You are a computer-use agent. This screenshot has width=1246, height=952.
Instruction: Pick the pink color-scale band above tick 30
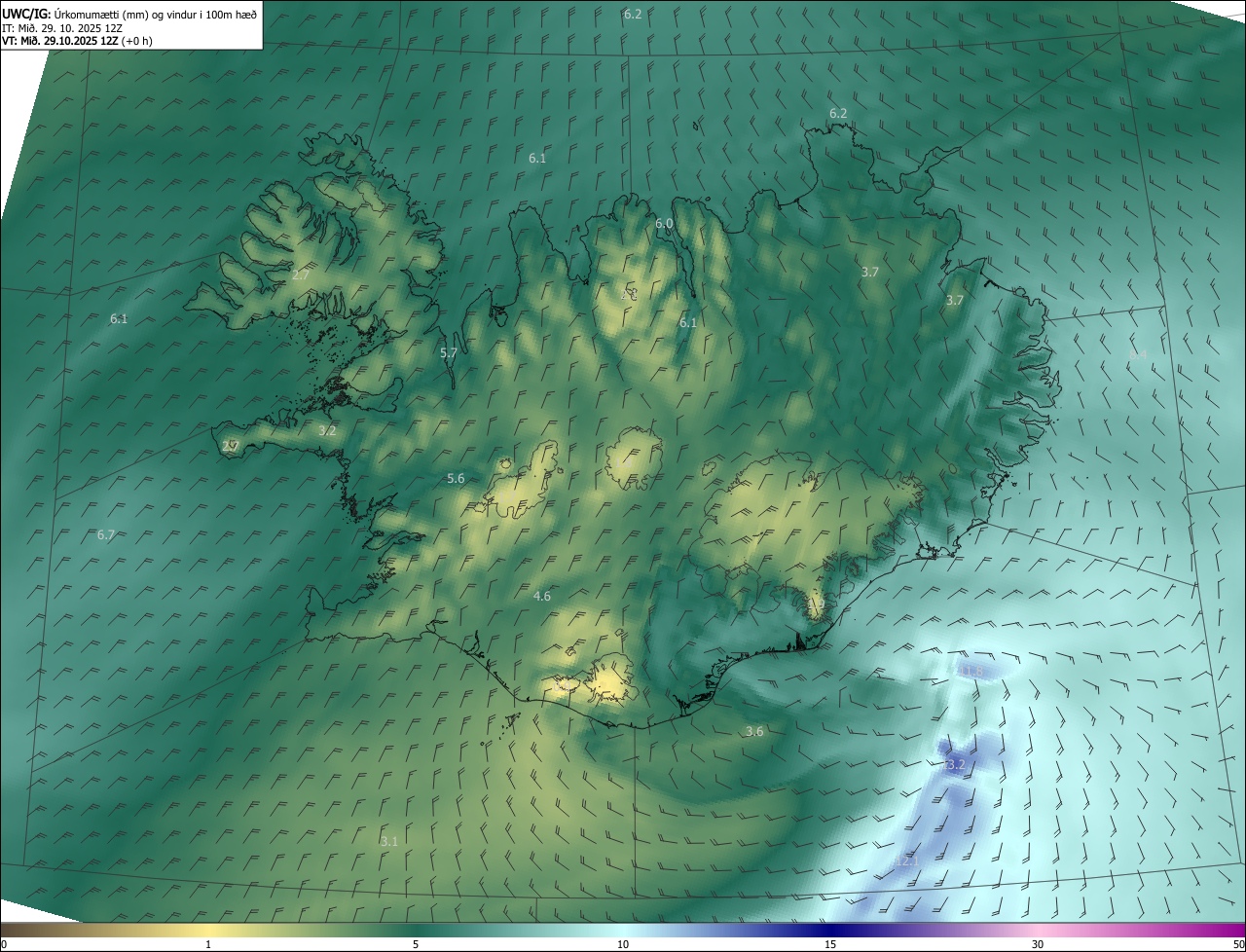click(1038, 930)
